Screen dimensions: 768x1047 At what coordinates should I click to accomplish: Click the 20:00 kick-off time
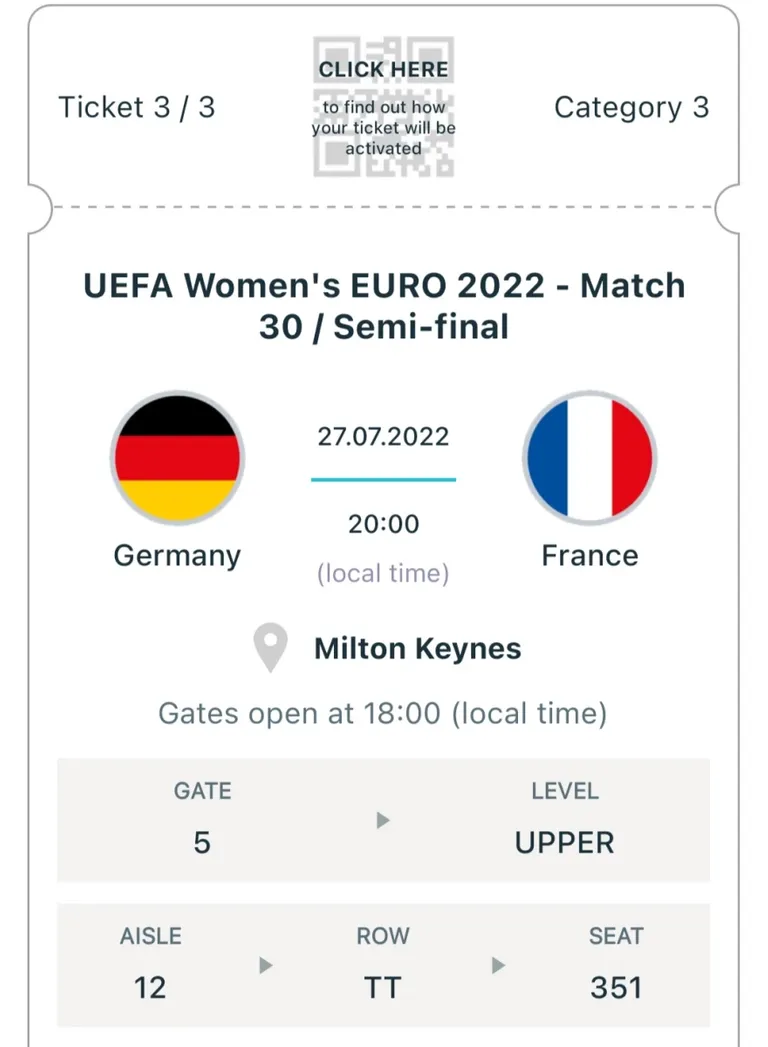click(x=383, y=524)
